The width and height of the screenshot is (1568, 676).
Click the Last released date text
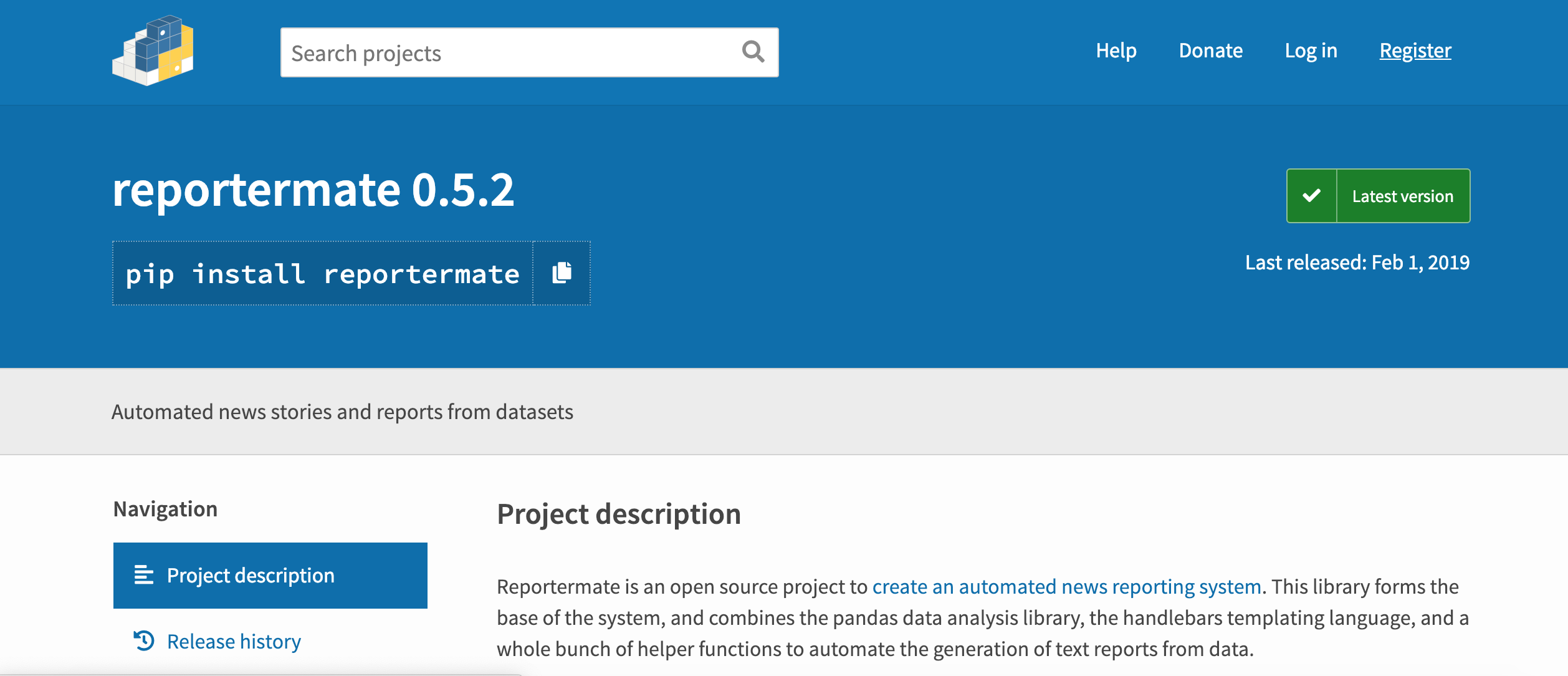pos(1357,263)
